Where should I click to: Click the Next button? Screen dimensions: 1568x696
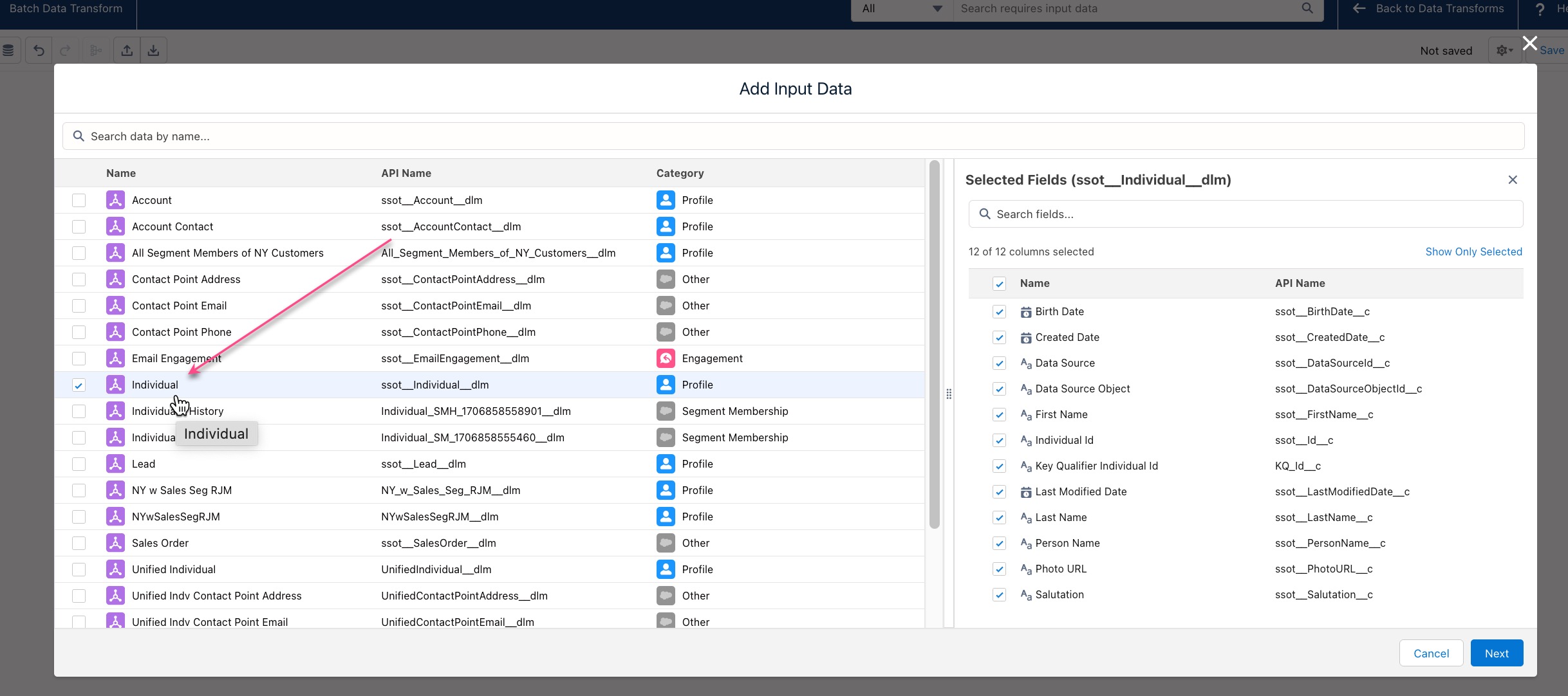(x=1497, y=653)
